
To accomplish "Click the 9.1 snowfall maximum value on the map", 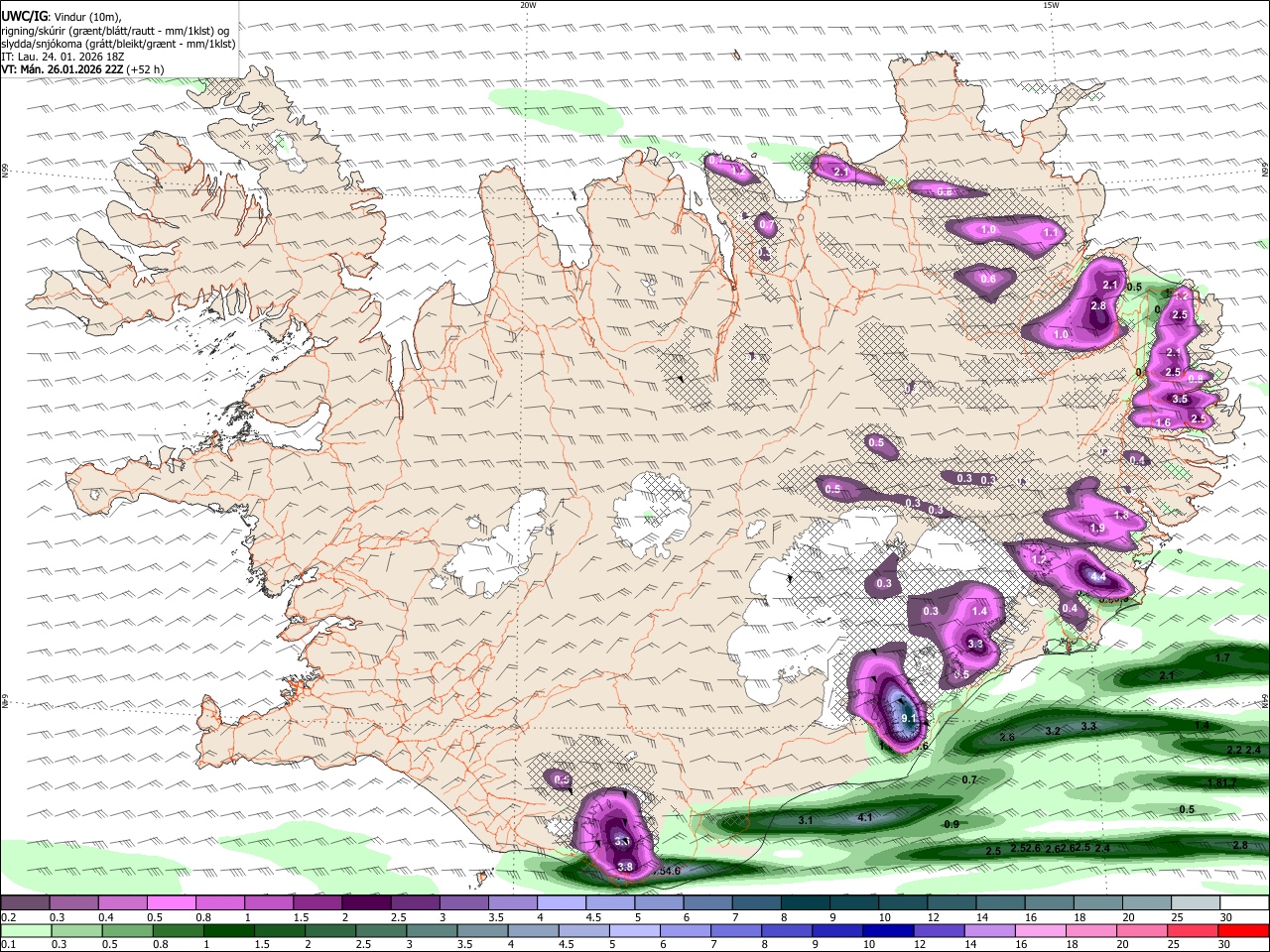I will coord(908,719).
